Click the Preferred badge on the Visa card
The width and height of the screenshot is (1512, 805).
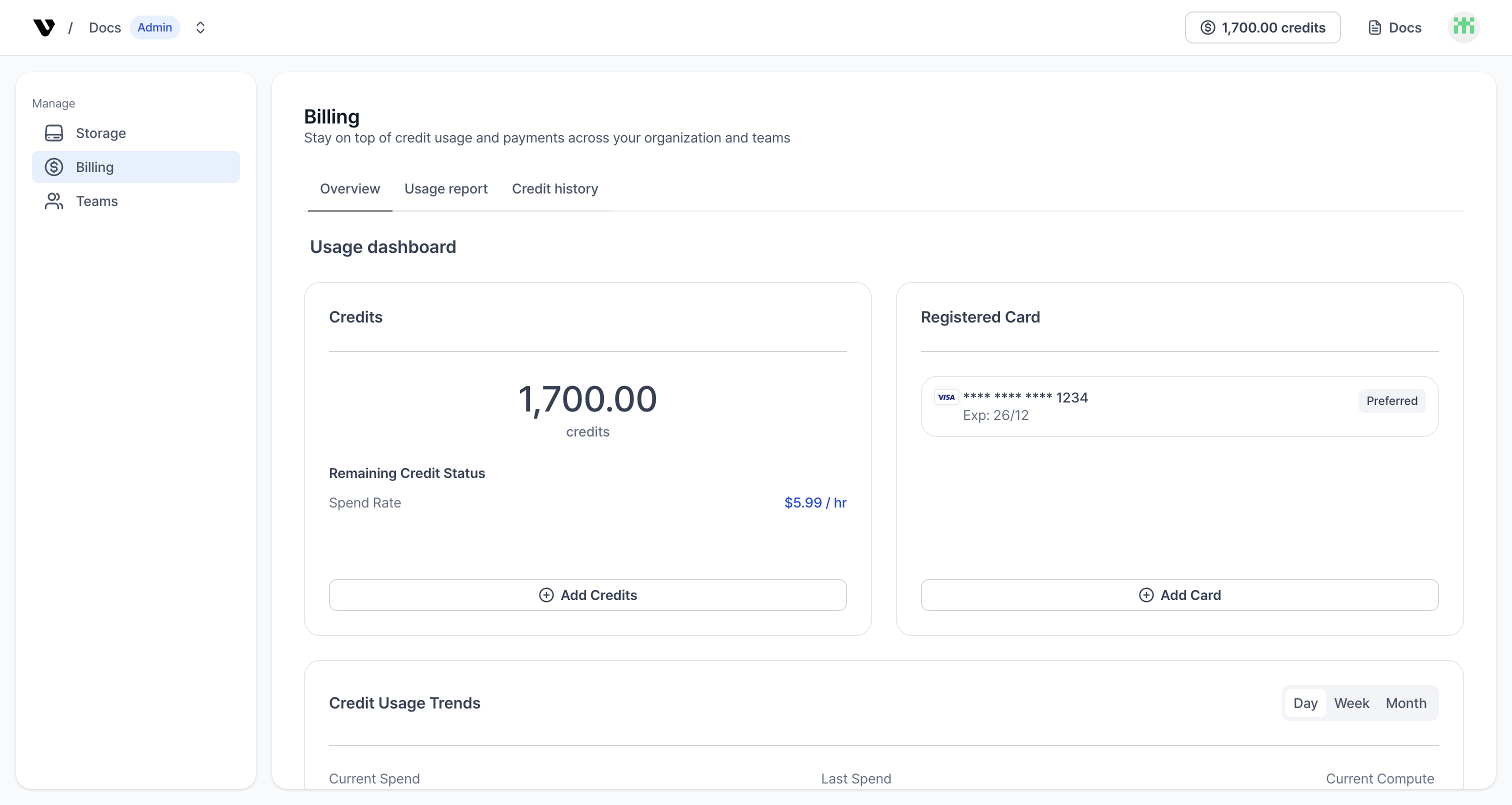[1391, 400]
